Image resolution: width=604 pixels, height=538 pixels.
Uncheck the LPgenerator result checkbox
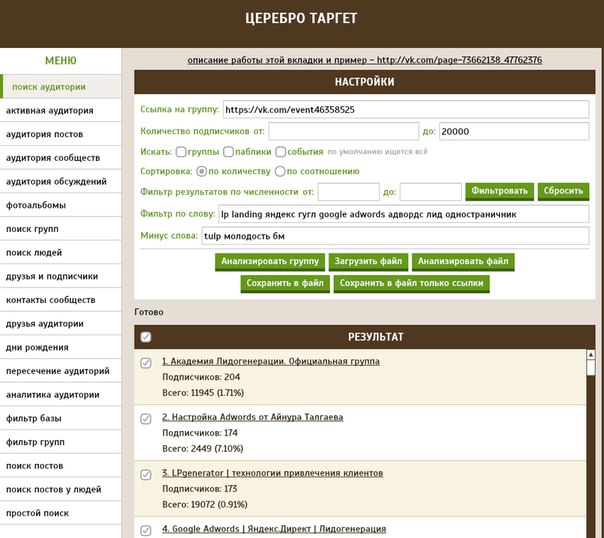coord(147,474)
